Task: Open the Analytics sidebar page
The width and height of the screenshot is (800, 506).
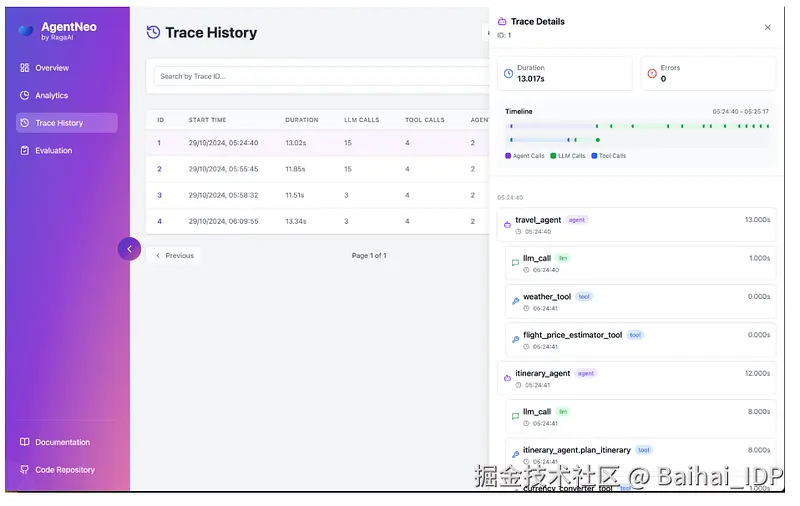Action: pyautogui.click(x=66, y=95)
